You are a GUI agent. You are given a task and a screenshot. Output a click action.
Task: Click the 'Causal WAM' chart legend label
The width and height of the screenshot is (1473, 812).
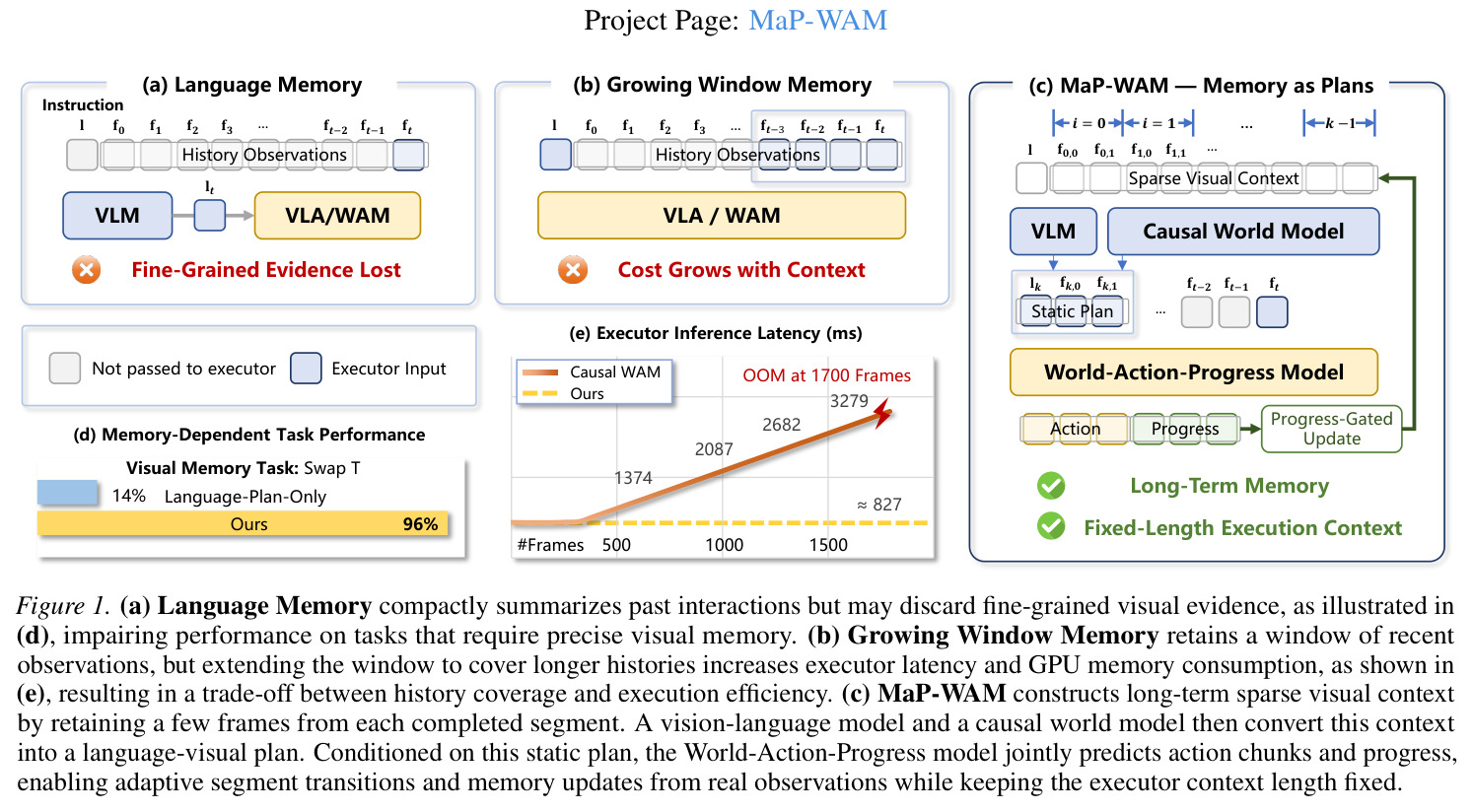tap(615, 372)
